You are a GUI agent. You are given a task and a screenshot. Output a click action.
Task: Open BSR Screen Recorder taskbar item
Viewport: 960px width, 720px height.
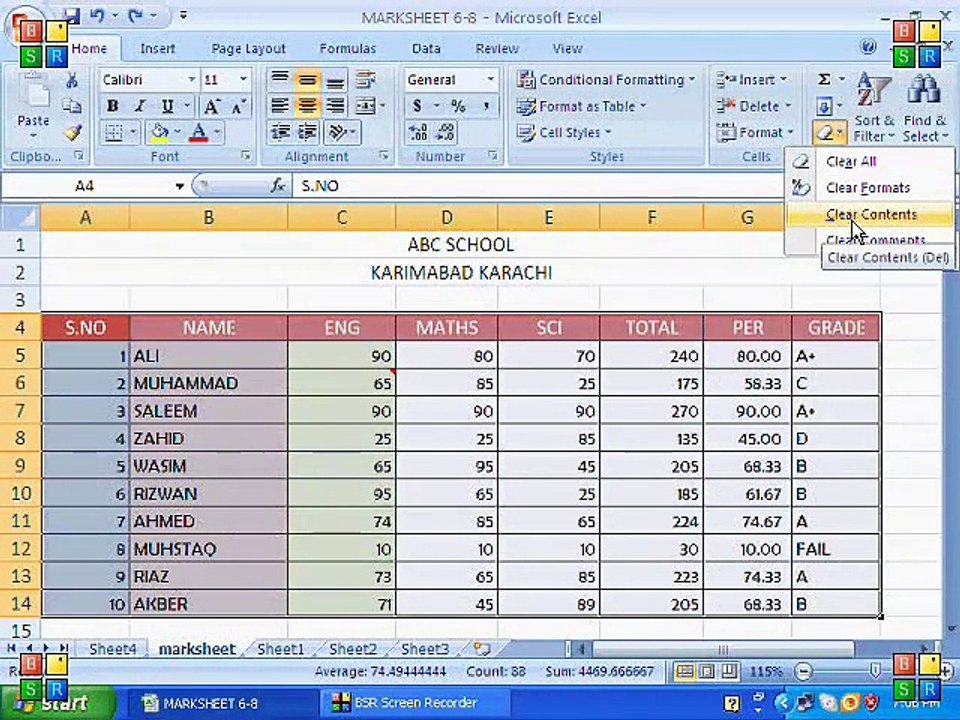(414, 703)
